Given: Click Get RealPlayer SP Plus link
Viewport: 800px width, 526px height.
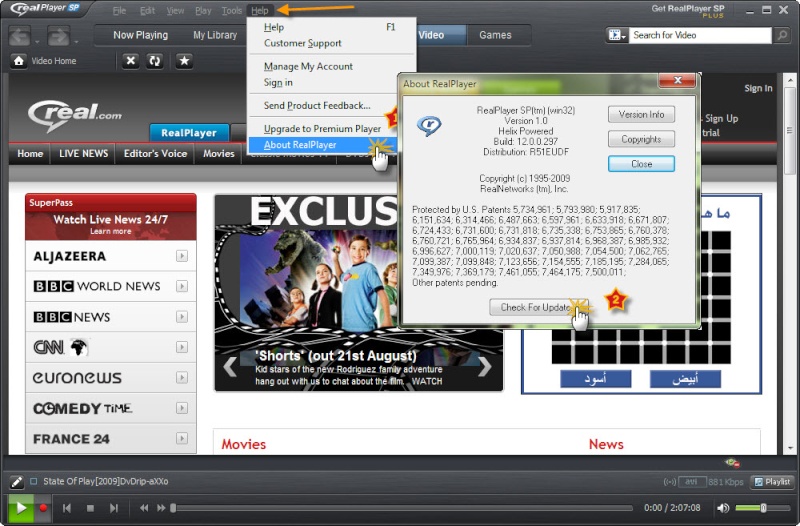Looking at the screenshot, I should [x=688, y=10].
